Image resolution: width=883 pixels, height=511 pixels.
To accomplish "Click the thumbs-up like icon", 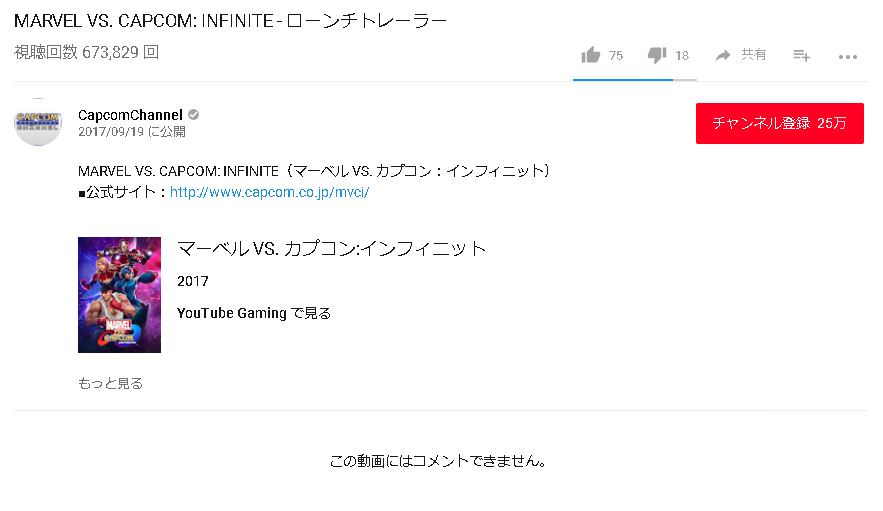I will 591,55.
